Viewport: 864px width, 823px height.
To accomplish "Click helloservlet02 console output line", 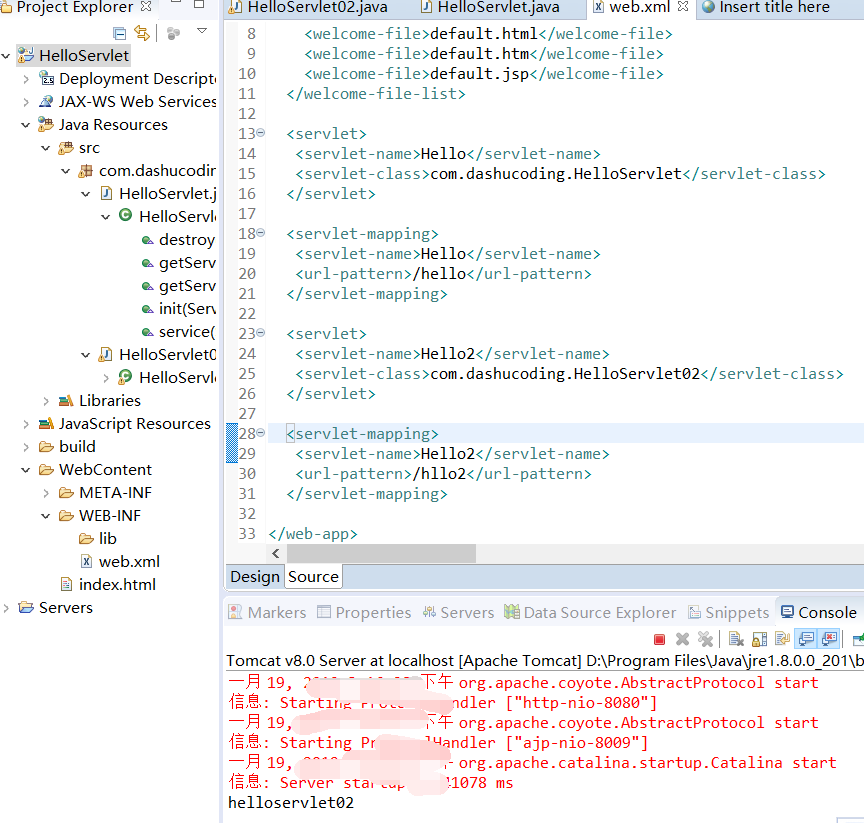I will coord(291,803).
